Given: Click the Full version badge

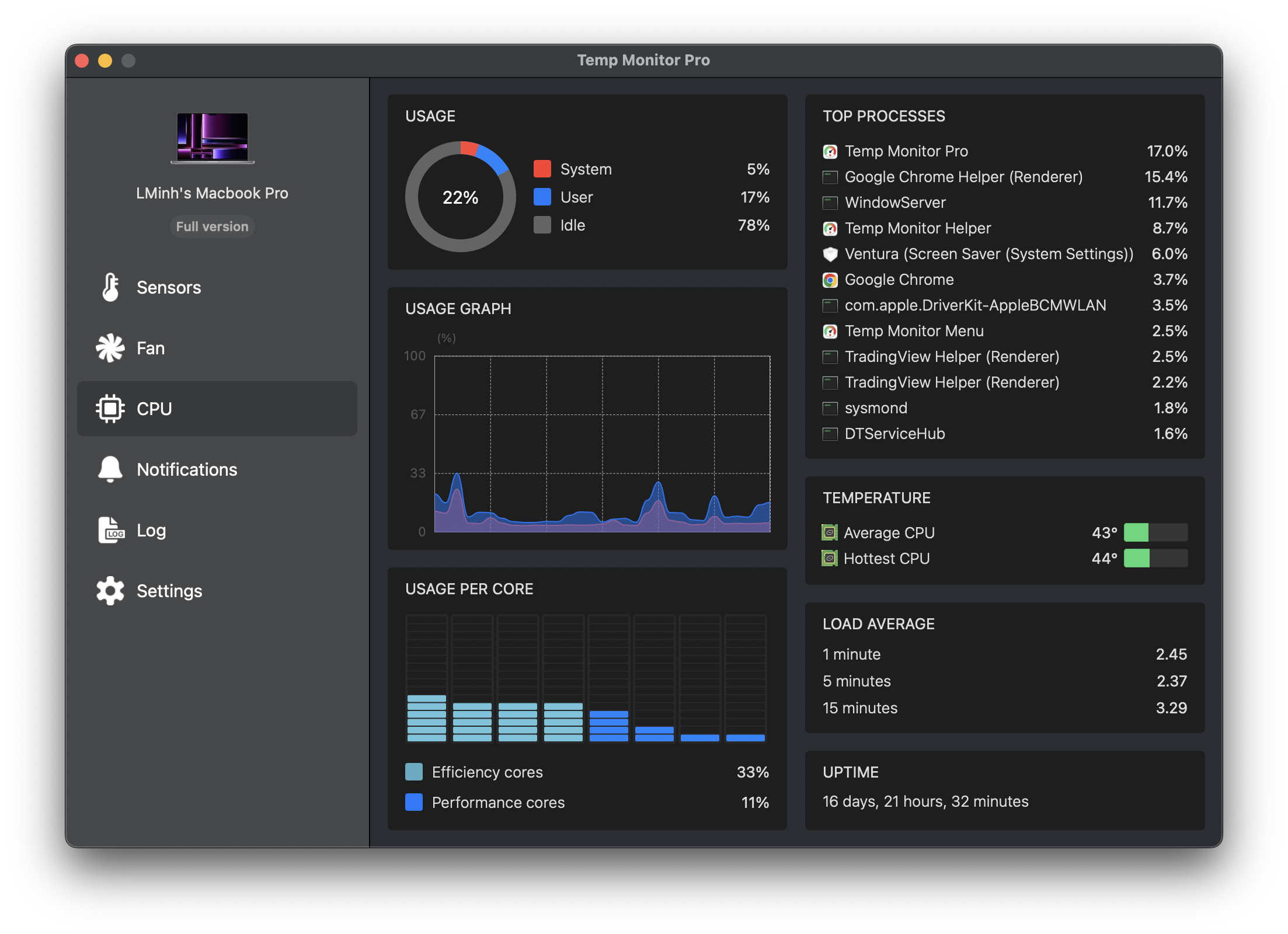Looking at the screenshot, I should 213,226.
